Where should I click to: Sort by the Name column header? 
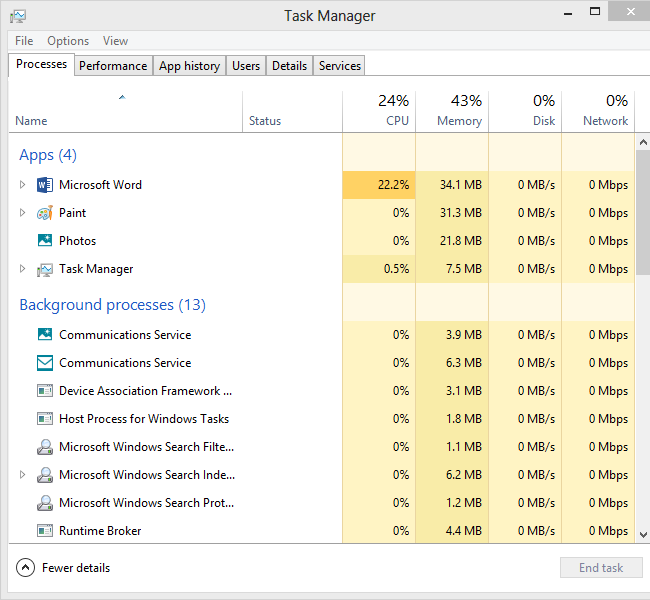[x=125, y=112]
